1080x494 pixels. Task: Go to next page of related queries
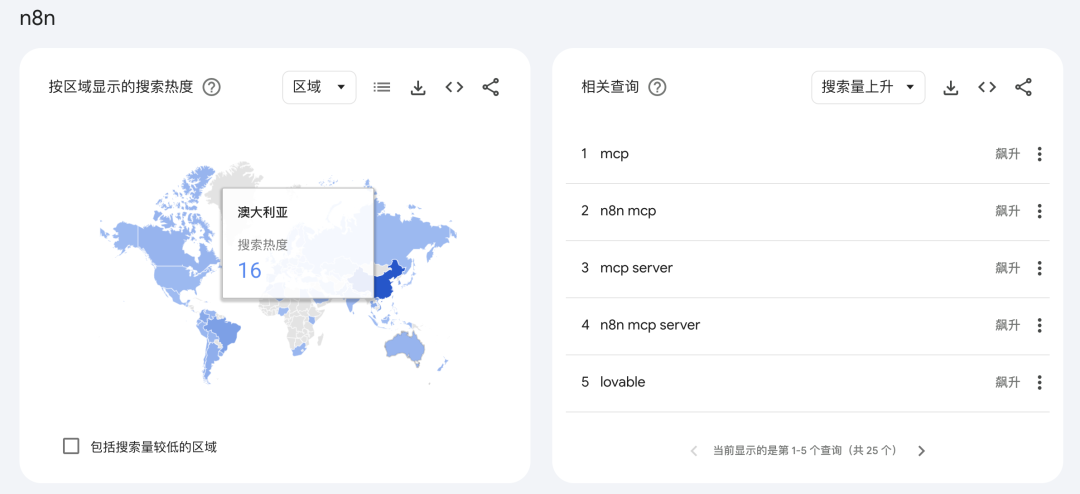[x=921, y=451]
